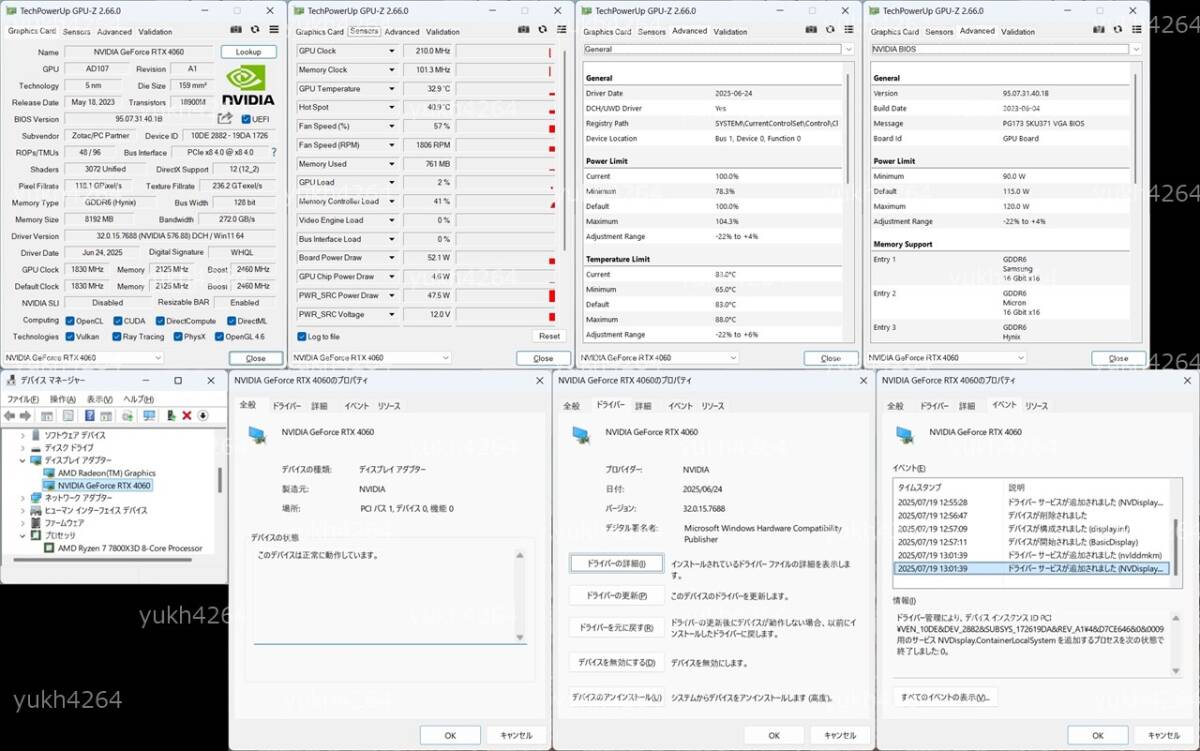This screenshot has height=751, width=1200.
Task: Toggle the OpenCL checkbox
Action: click(x=70, y=321)
